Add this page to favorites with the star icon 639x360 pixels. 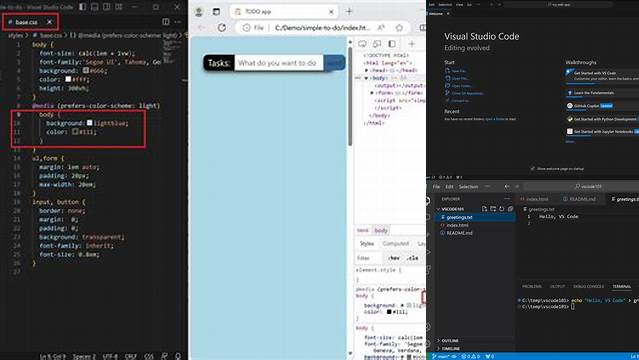[399, 28]
